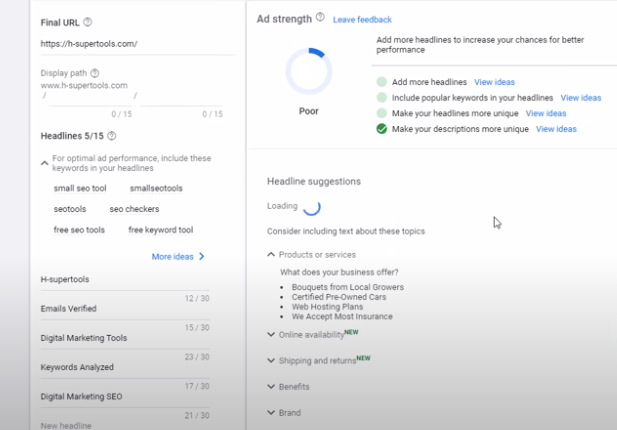The image size is (617, 430).
Task: Click the New headline input field
Action: click(x=125, y=425)
